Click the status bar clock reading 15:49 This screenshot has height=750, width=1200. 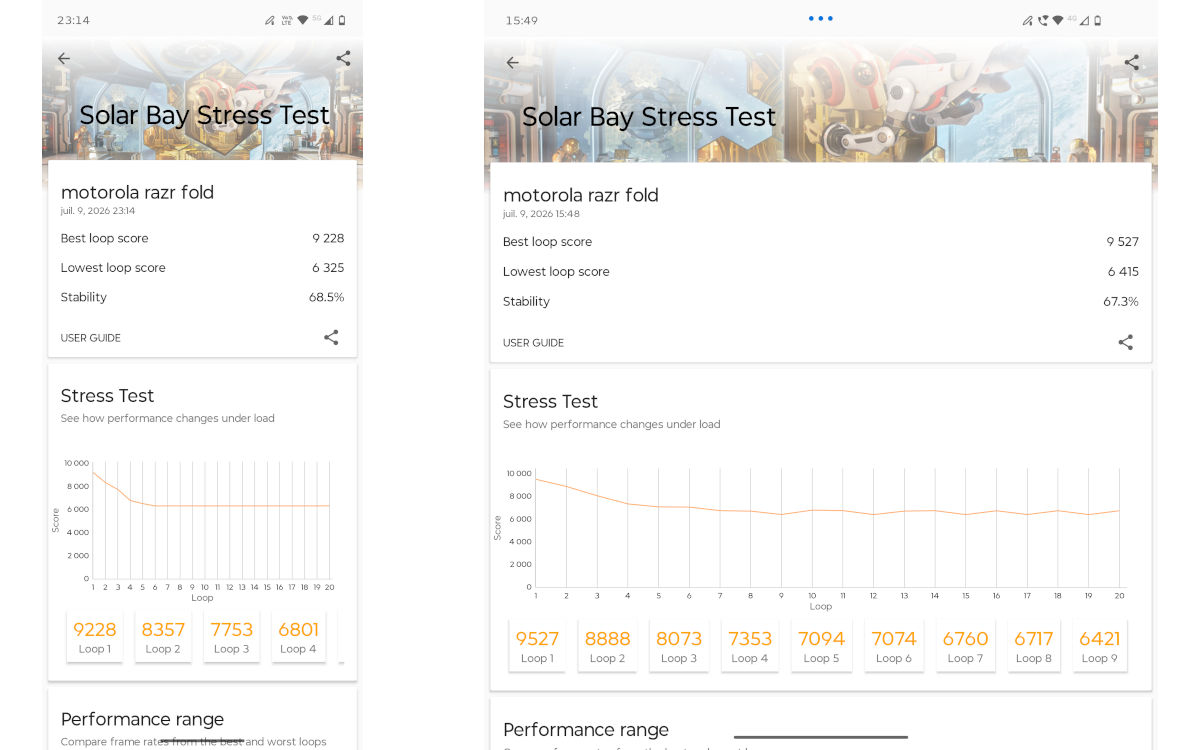click(x=522, y=20)
